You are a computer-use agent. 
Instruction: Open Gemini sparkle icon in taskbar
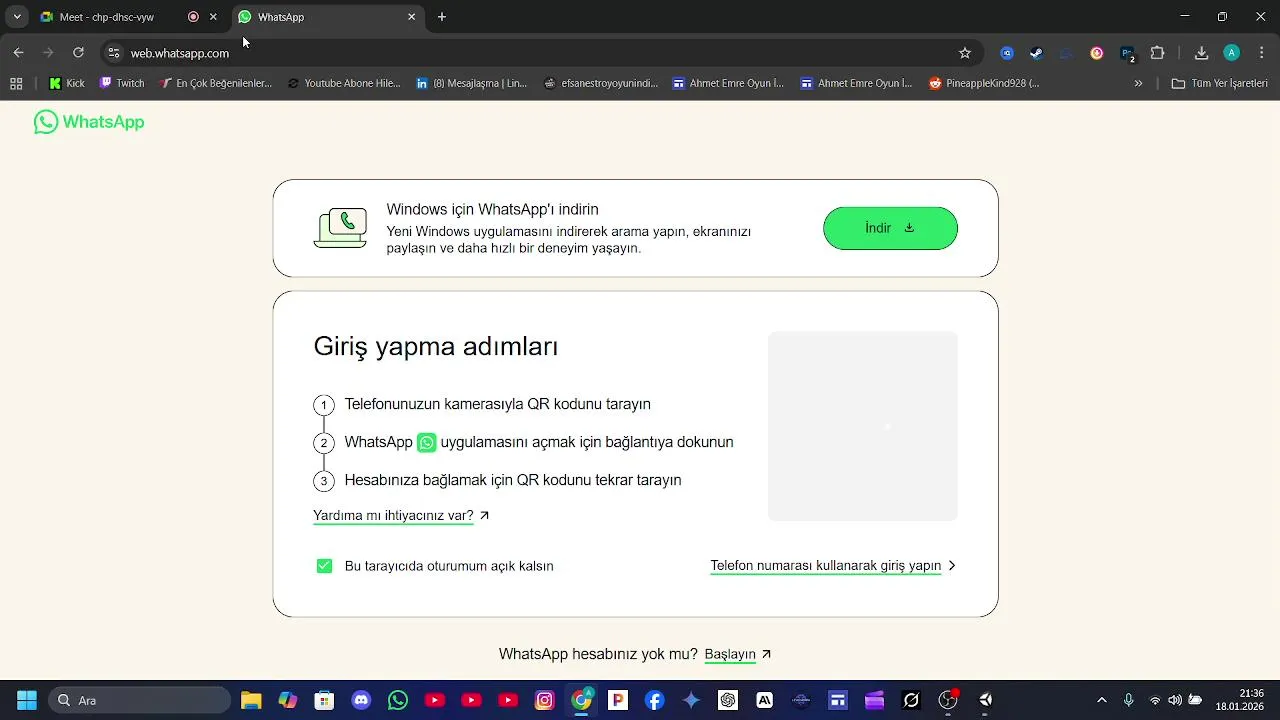[691, 700]
